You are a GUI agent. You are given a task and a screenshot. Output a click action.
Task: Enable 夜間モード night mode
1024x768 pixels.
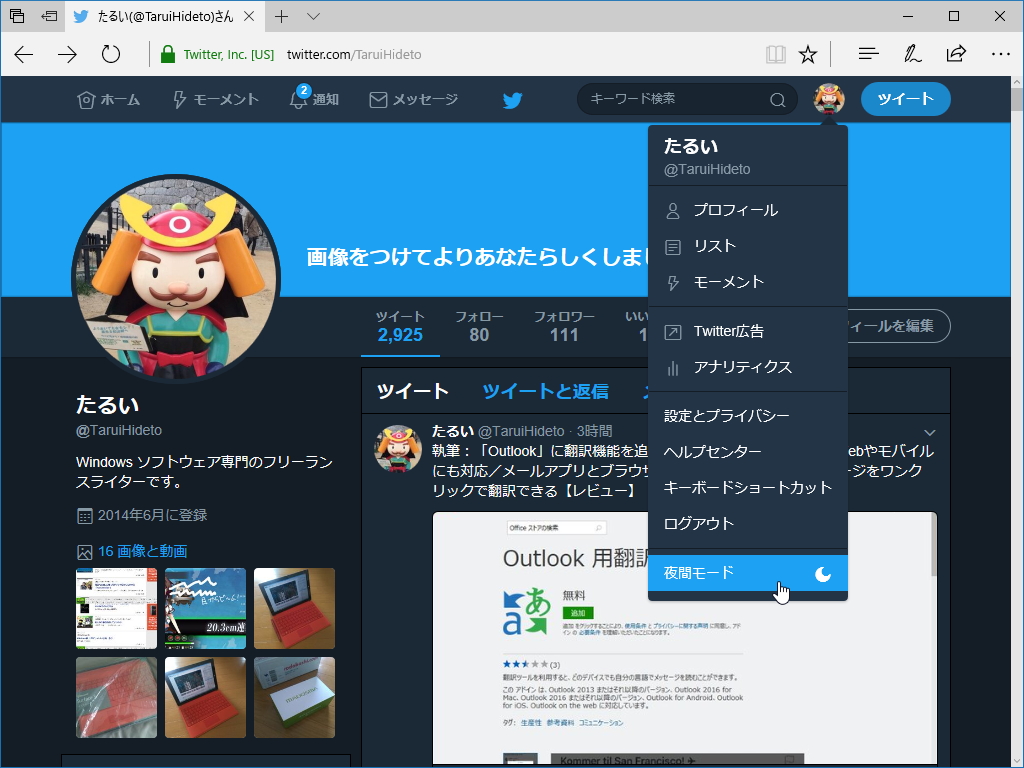point(747,573)
